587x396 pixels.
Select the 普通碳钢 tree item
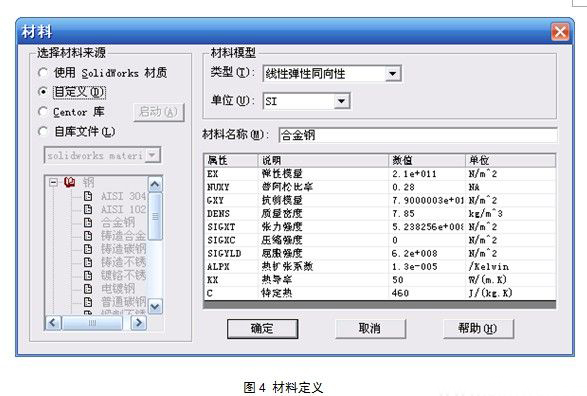pyautogui.click(x=123, y=302)
